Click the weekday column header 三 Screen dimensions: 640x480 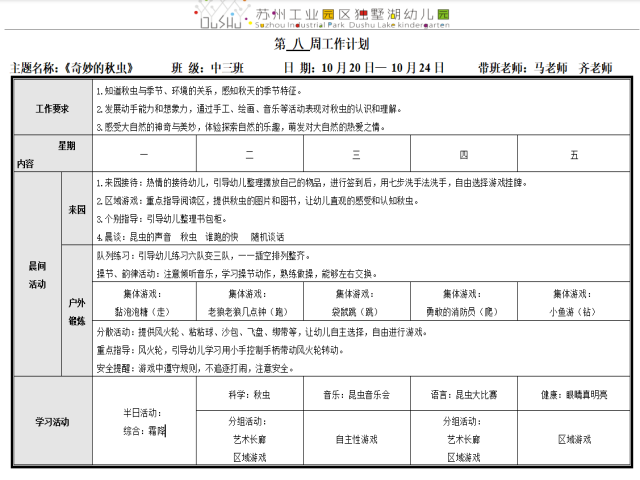pyautogui.click(x=357, y=155)
